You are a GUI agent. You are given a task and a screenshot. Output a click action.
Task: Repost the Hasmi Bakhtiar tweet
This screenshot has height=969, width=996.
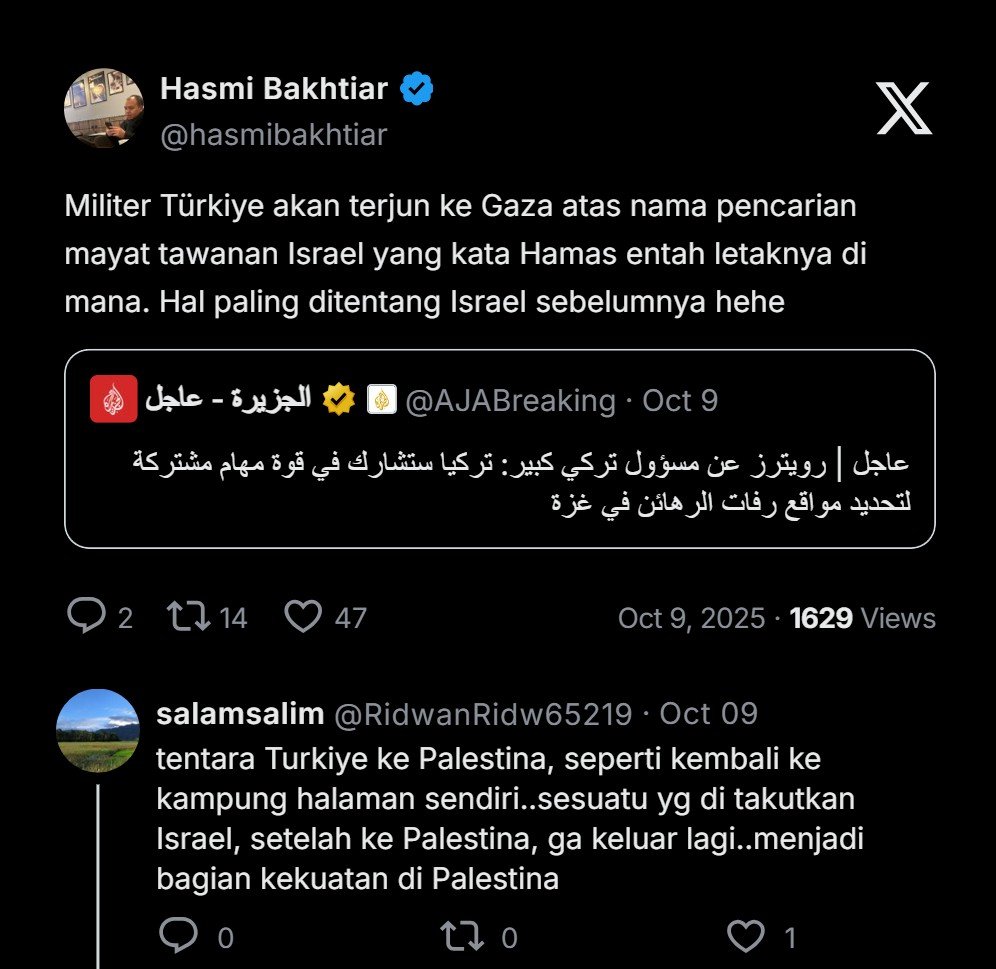pyautogui.click(x=188, y=617)
